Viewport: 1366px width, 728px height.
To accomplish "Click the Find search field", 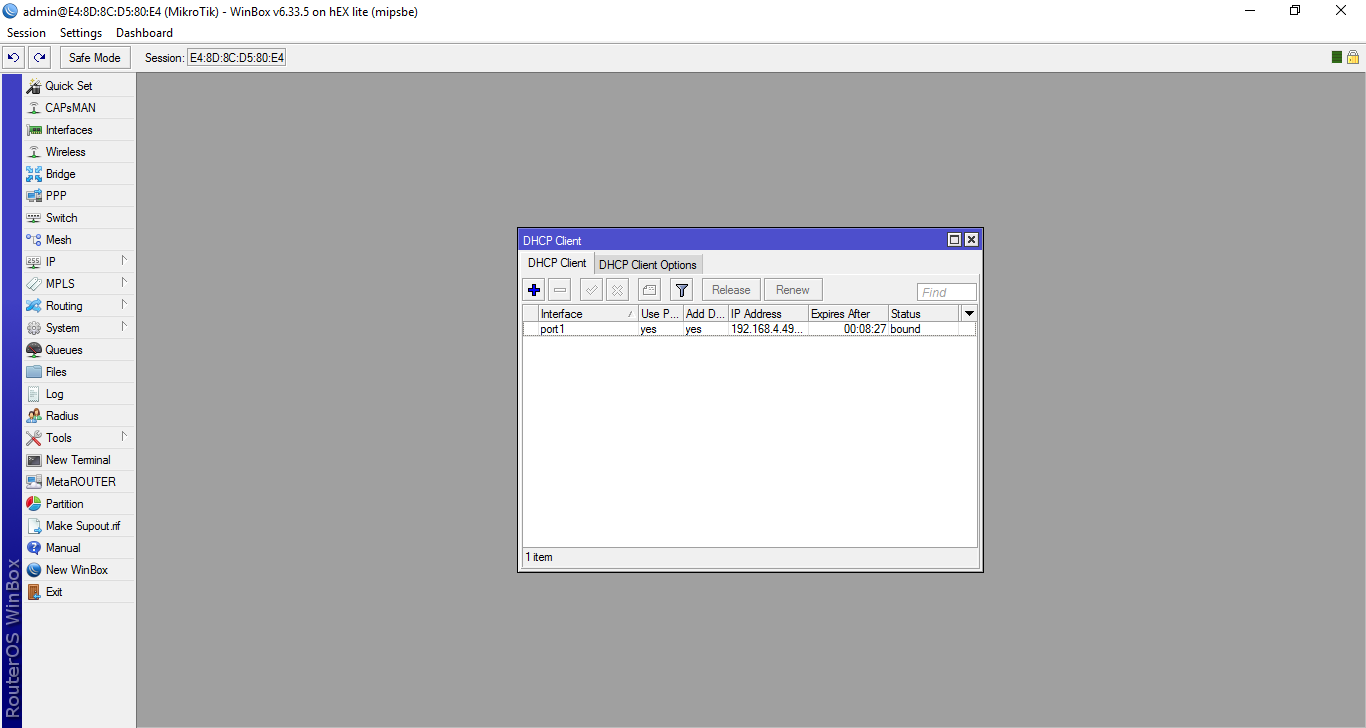I will pos(946,292).
